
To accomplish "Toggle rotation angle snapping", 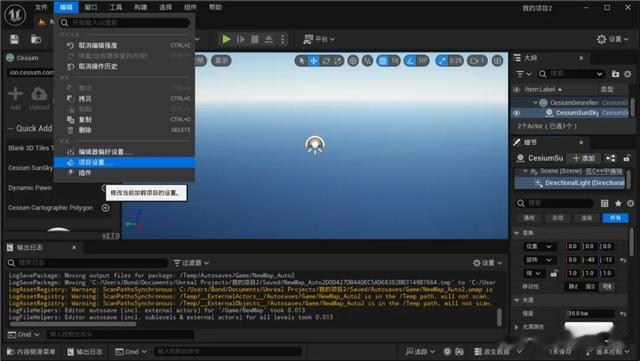I will click(x=410, y=61).
